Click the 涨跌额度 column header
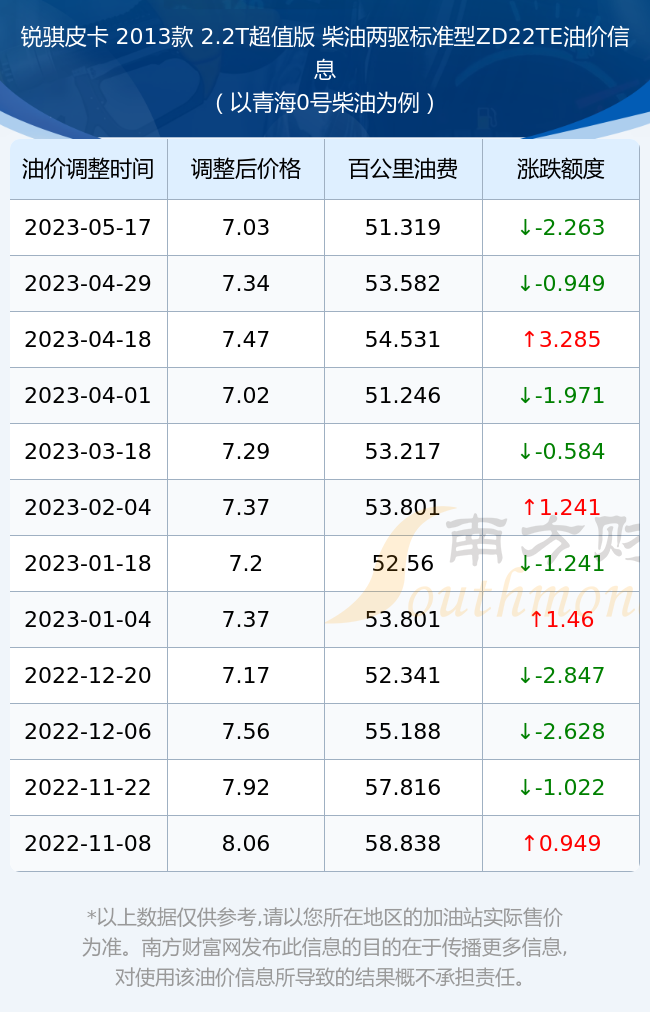Image resolution: width=650 pixels, height=1012 pixels. point(561,169)
